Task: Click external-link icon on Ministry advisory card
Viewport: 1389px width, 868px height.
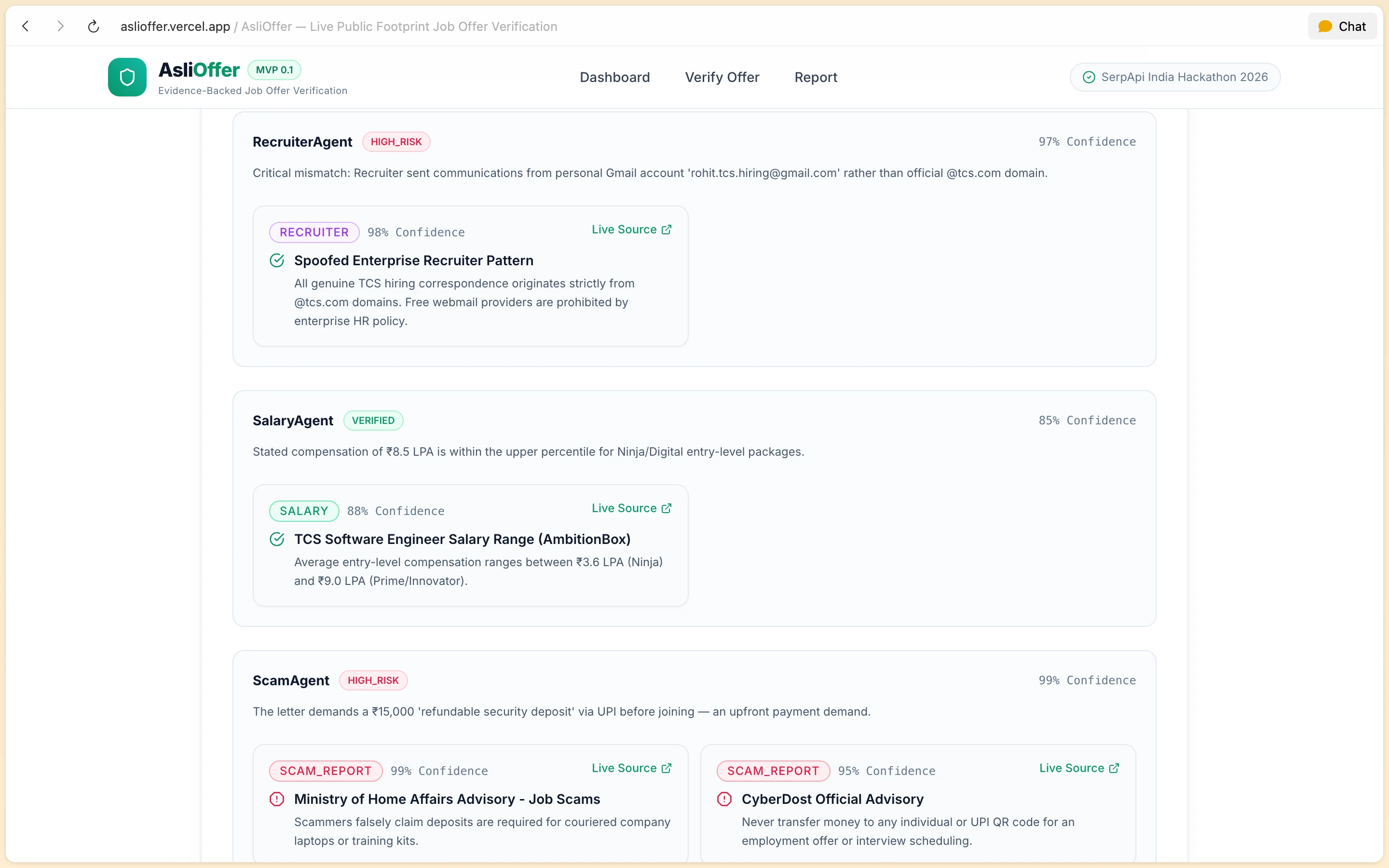Action: coord(667,769)
